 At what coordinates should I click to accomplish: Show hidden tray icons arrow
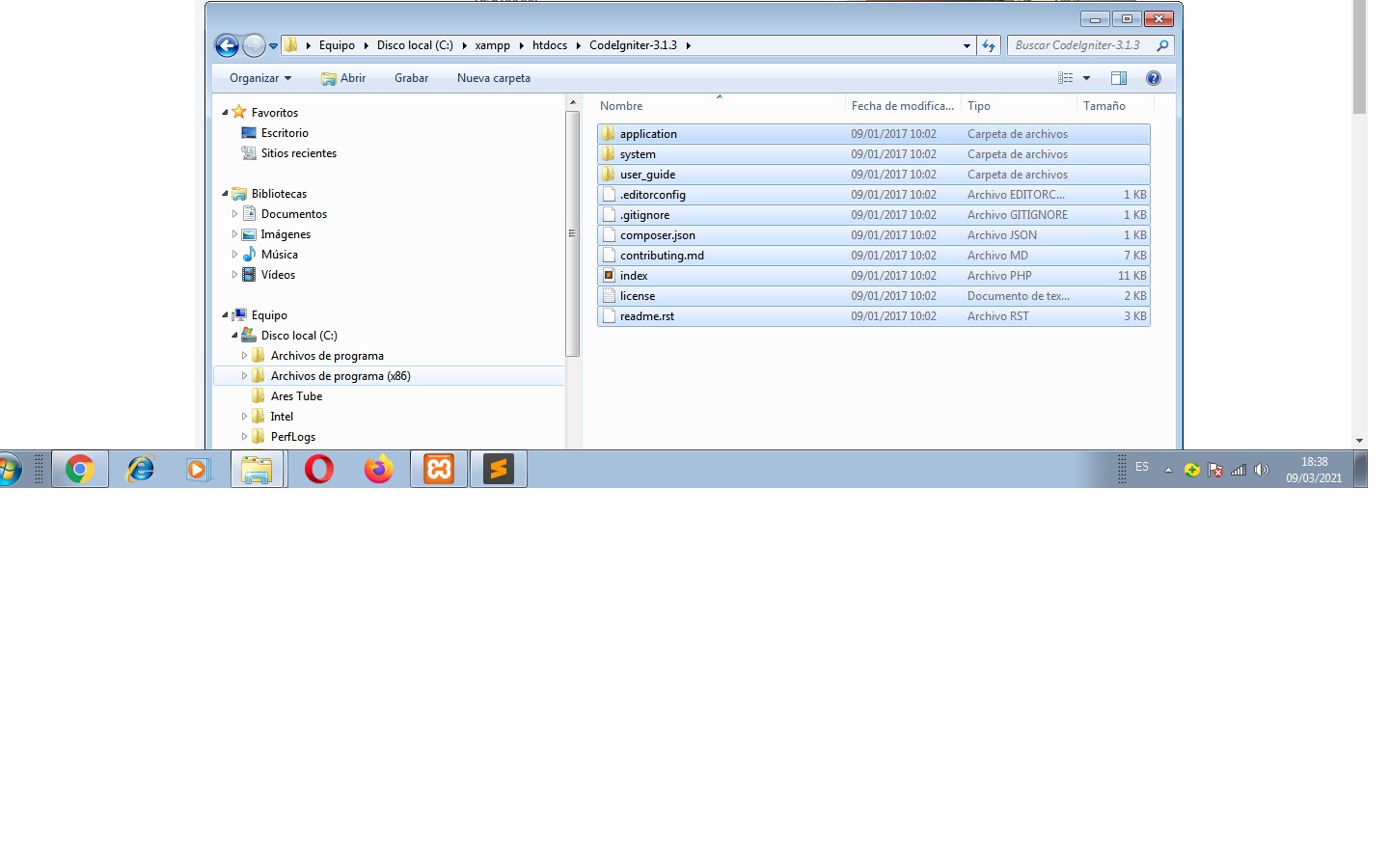pos(1168,470)
